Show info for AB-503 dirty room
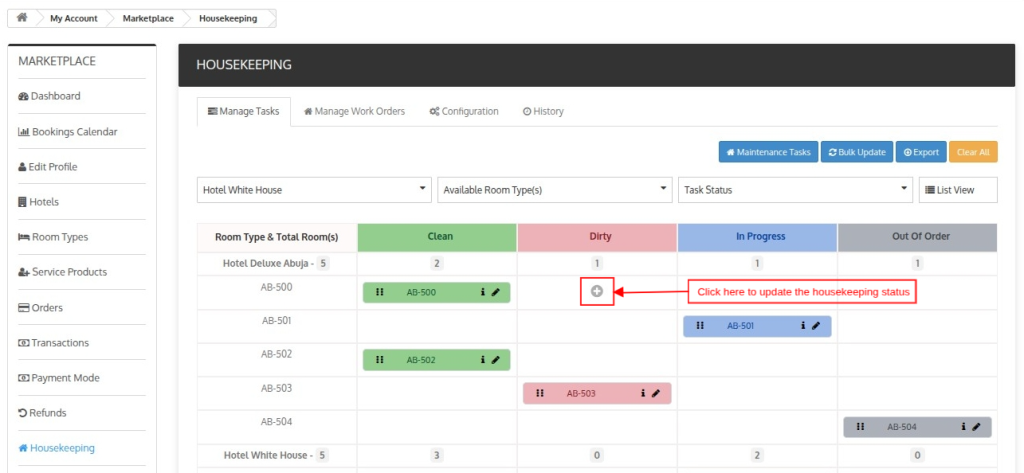Viewport: 1024px width, 473px height. (643, 393)
